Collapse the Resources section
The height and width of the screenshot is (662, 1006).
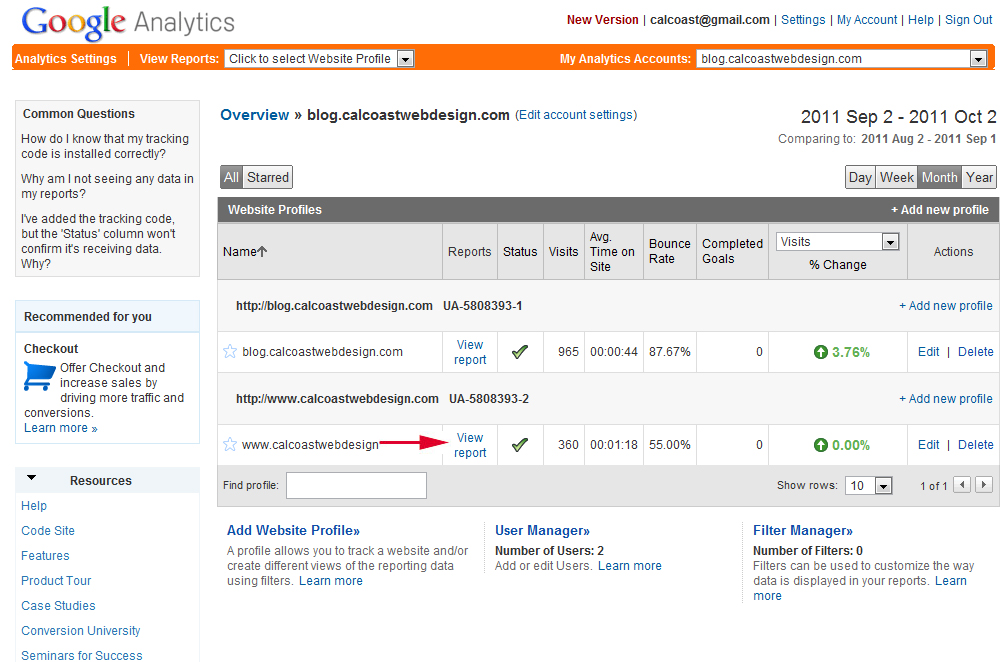(31, 479)
